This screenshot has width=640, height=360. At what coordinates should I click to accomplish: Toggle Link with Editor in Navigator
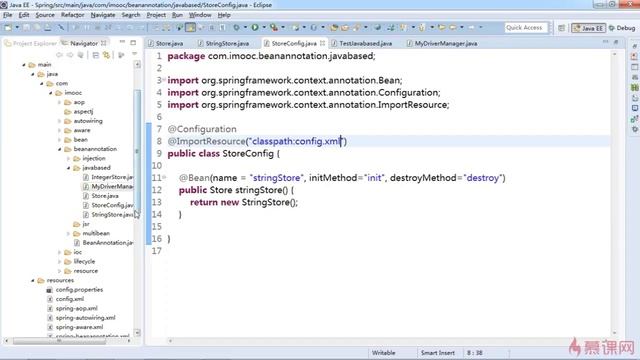click(107, 55)
